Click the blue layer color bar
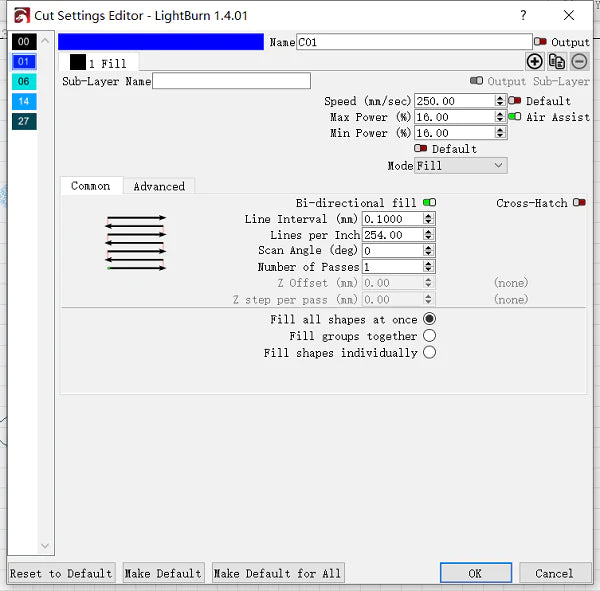Viewport: 600px width, 591px height. tap(162, 42)
